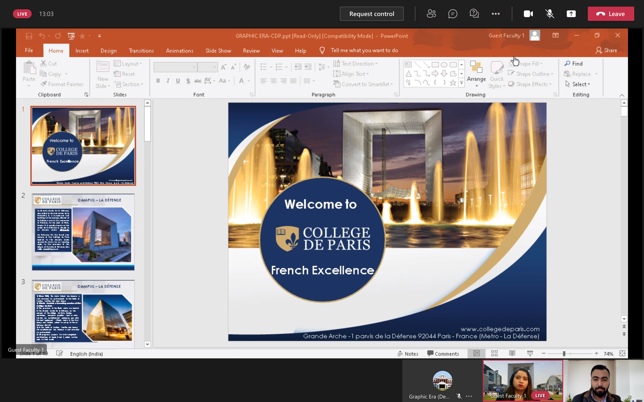Switch to the Slide Show tab
644x402 pixels.
pyautogui.click(x=218, y=51)
